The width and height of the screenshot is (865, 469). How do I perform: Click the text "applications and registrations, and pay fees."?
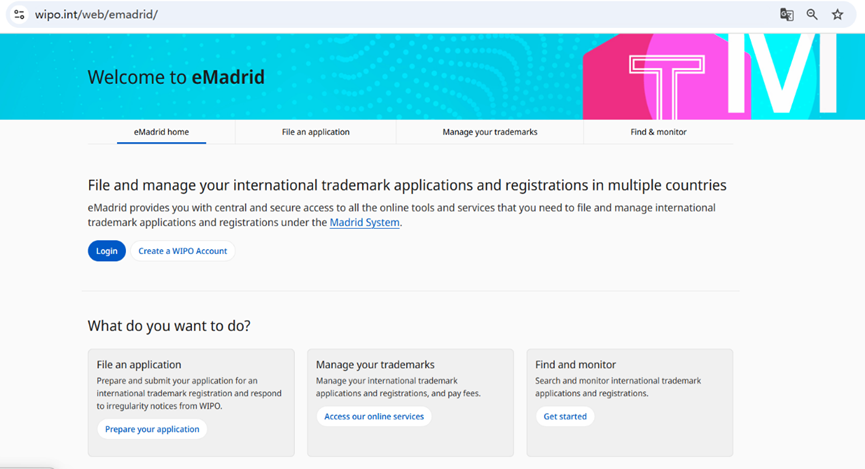pyautogui.click(x=398, y=393)
